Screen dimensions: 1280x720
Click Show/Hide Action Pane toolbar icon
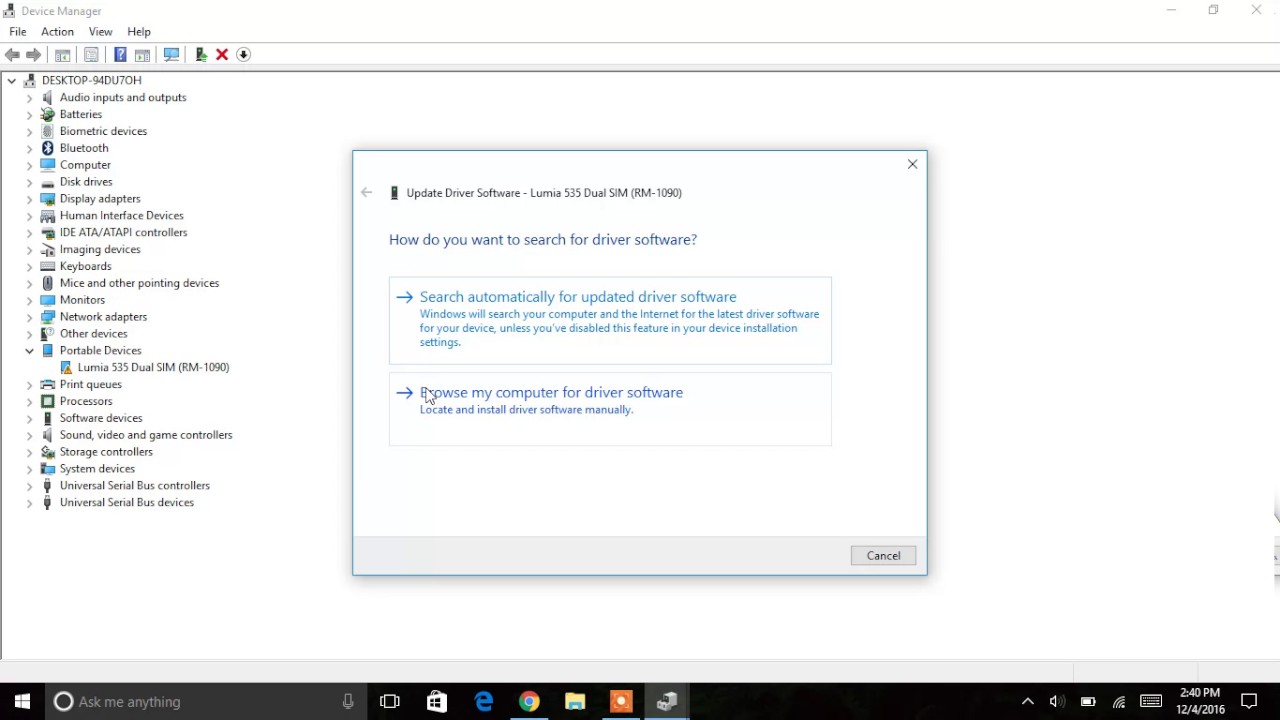(142, 55)
